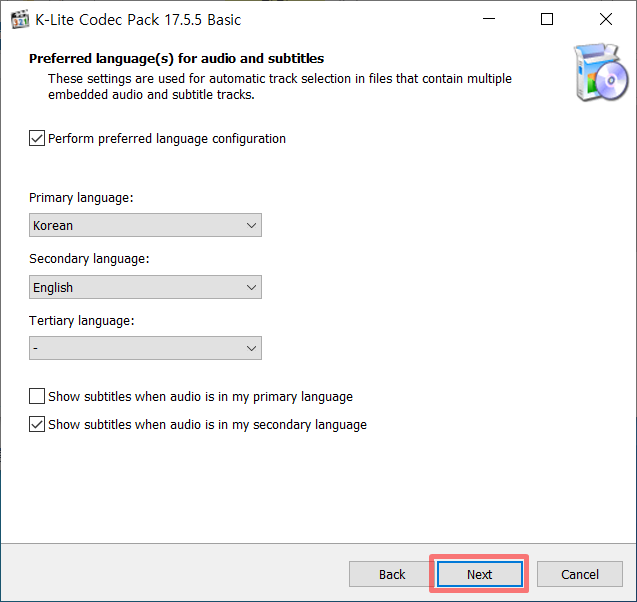The width and height of the screenshot is (637, 602).
Task: Open the Secondary language dropdown showing English
Action: pos(145,287)
